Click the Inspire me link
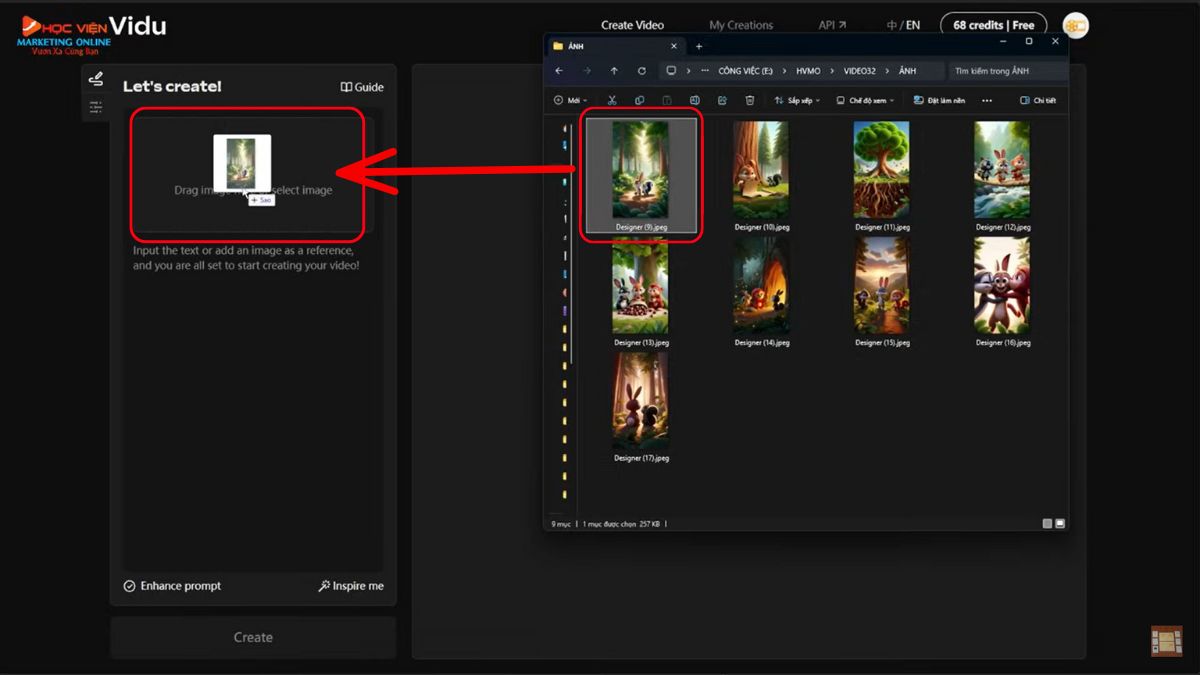 point(351,586)
